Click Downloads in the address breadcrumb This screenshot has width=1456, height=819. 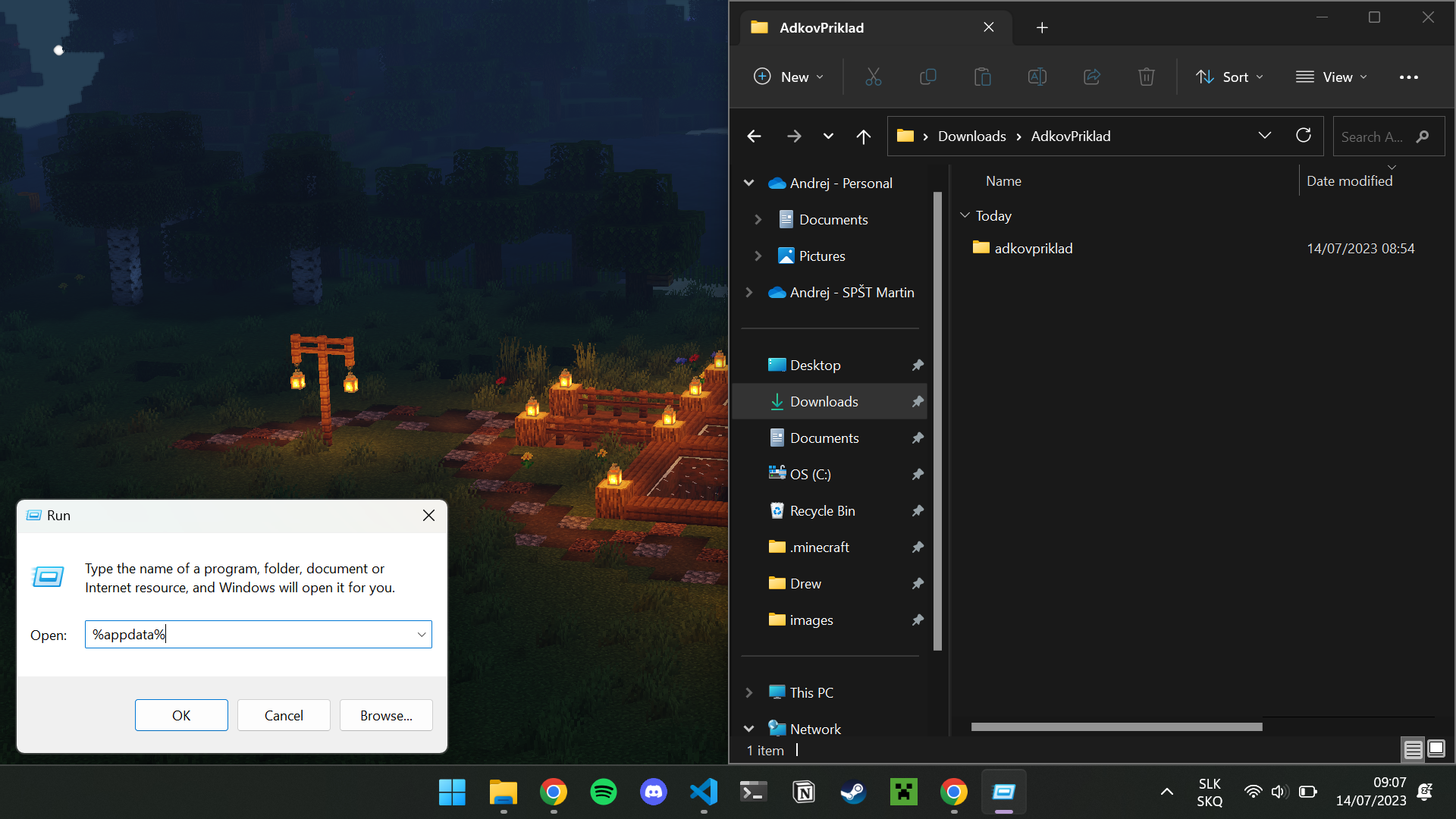tap(971, 136)
